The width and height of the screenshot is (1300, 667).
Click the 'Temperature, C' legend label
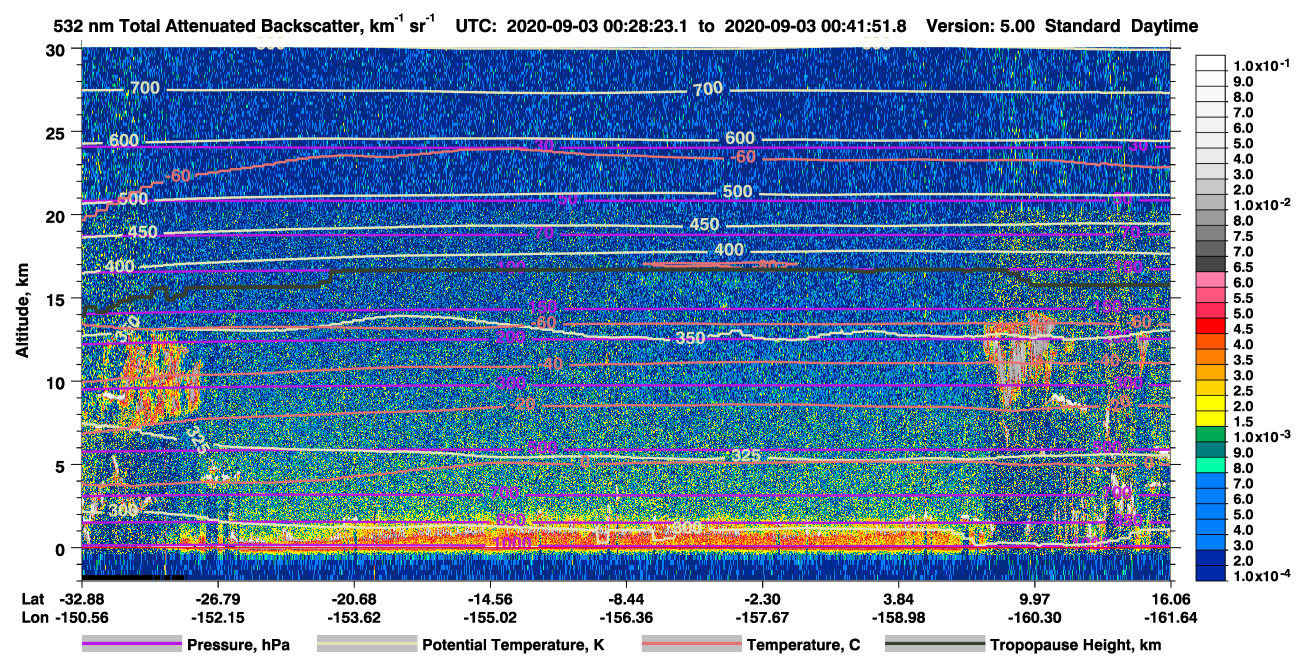click(x=804, y=645)
